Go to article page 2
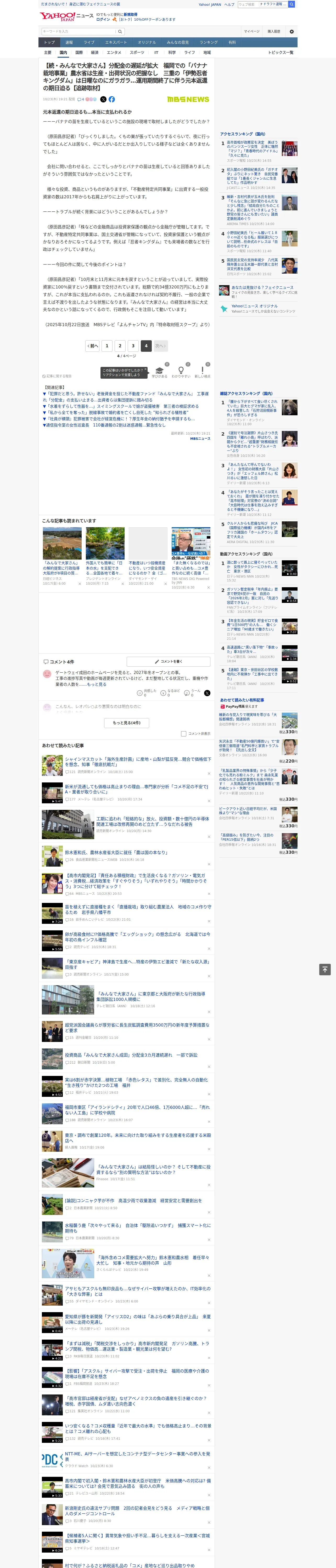Screen dimensions: 336x1568 point(120,346)
